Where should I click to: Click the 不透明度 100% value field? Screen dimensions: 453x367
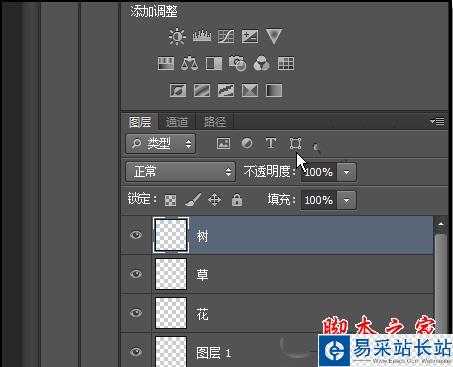319,172
